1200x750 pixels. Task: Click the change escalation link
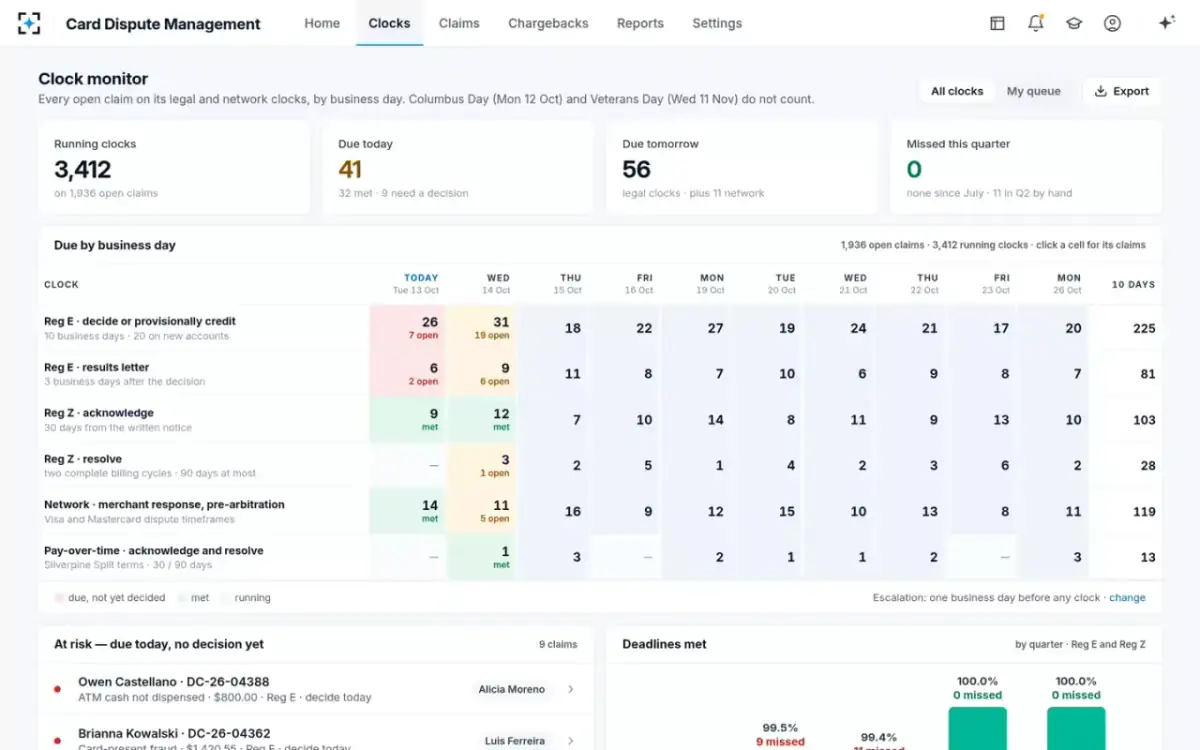(x=1127, y=598)
